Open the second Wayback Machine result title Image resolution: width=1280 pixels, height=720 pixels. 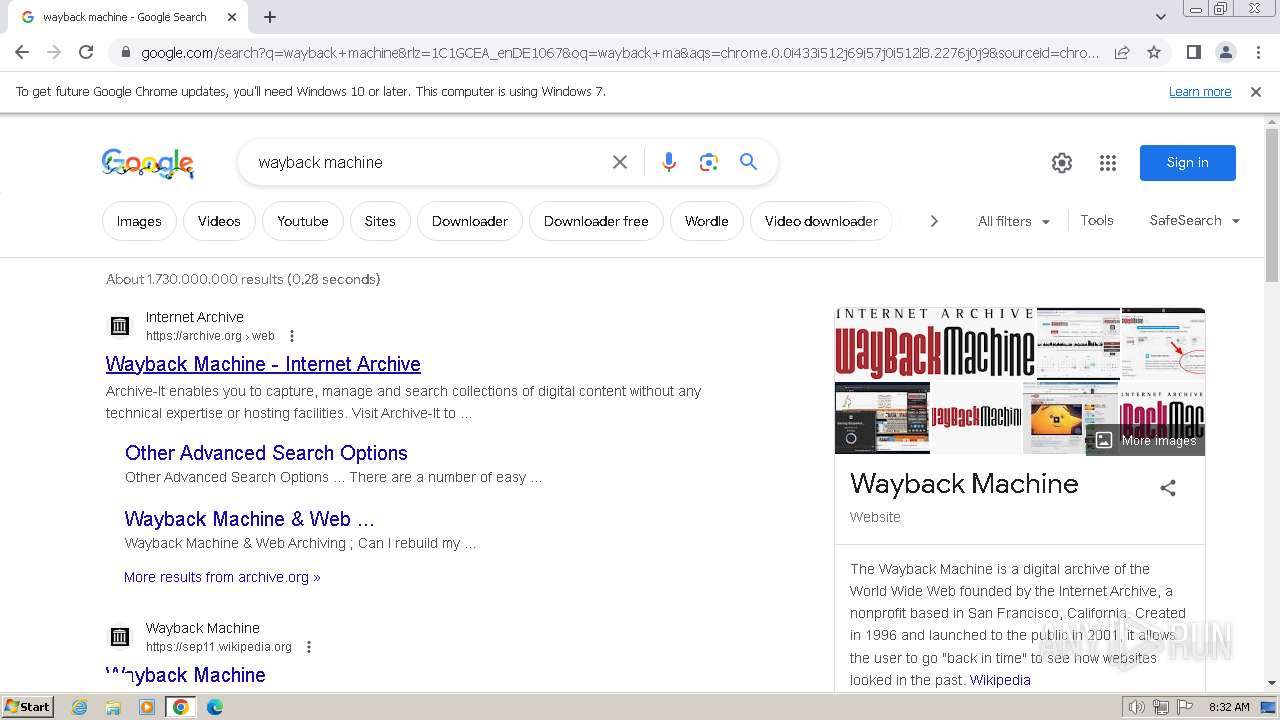coord(186,675)
